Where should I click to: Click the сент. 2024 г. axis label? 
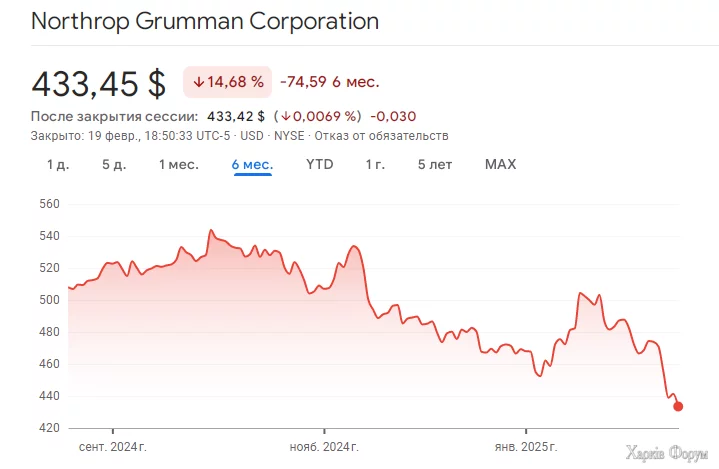(x=112, y=446)
